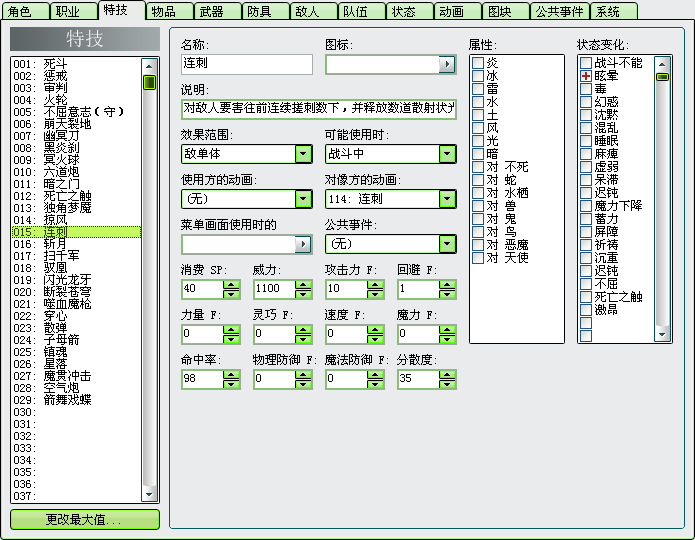Click the 力量 F spinner arrows

tap(231, 334)
